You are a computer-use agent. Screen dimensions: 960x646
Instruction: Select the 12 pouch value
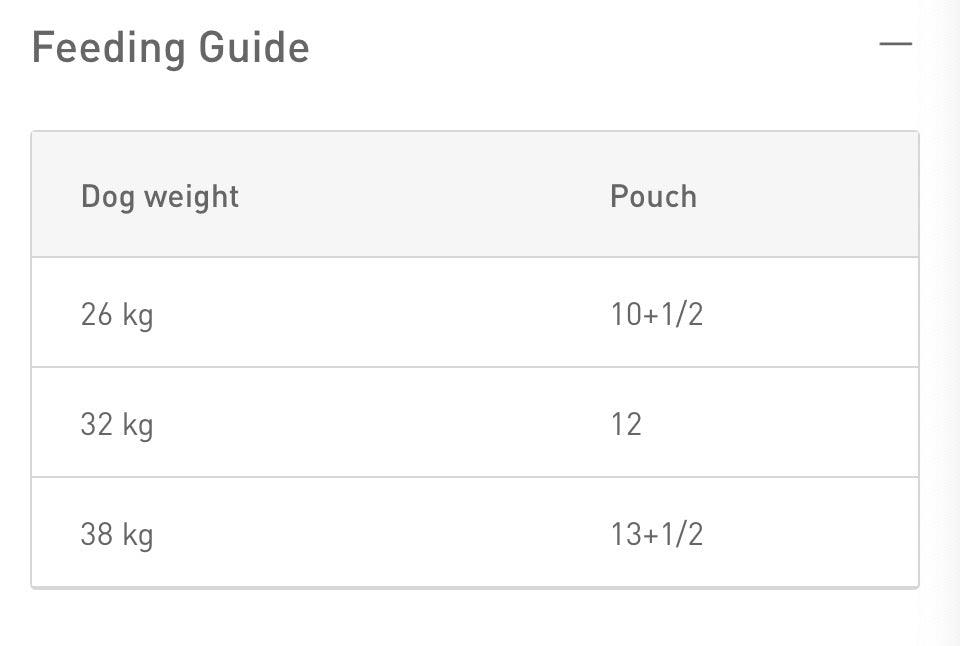[626, 424]
